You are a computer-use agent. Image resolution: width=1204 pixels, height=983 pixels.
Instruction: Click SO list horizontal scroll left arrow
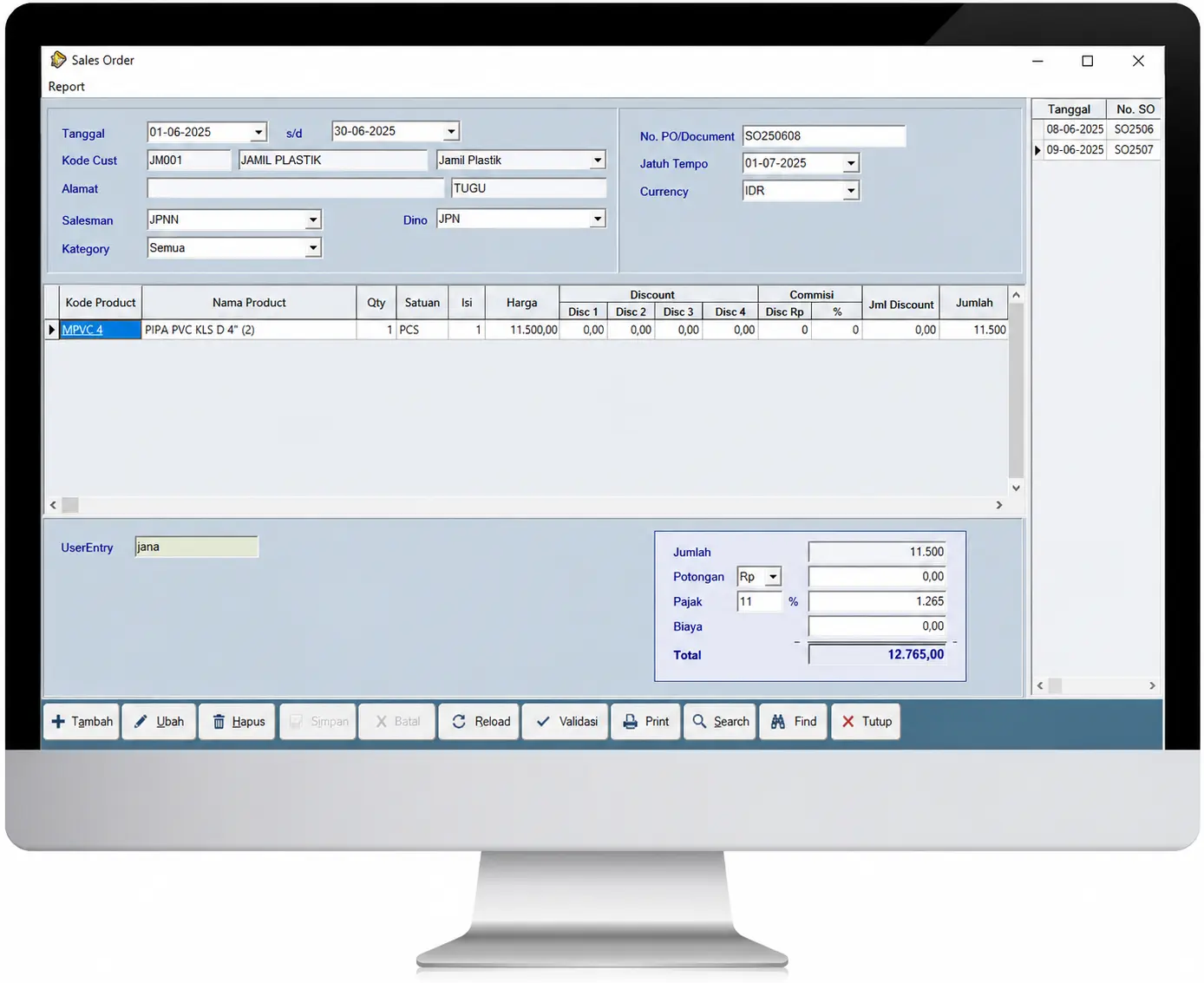1040,685
